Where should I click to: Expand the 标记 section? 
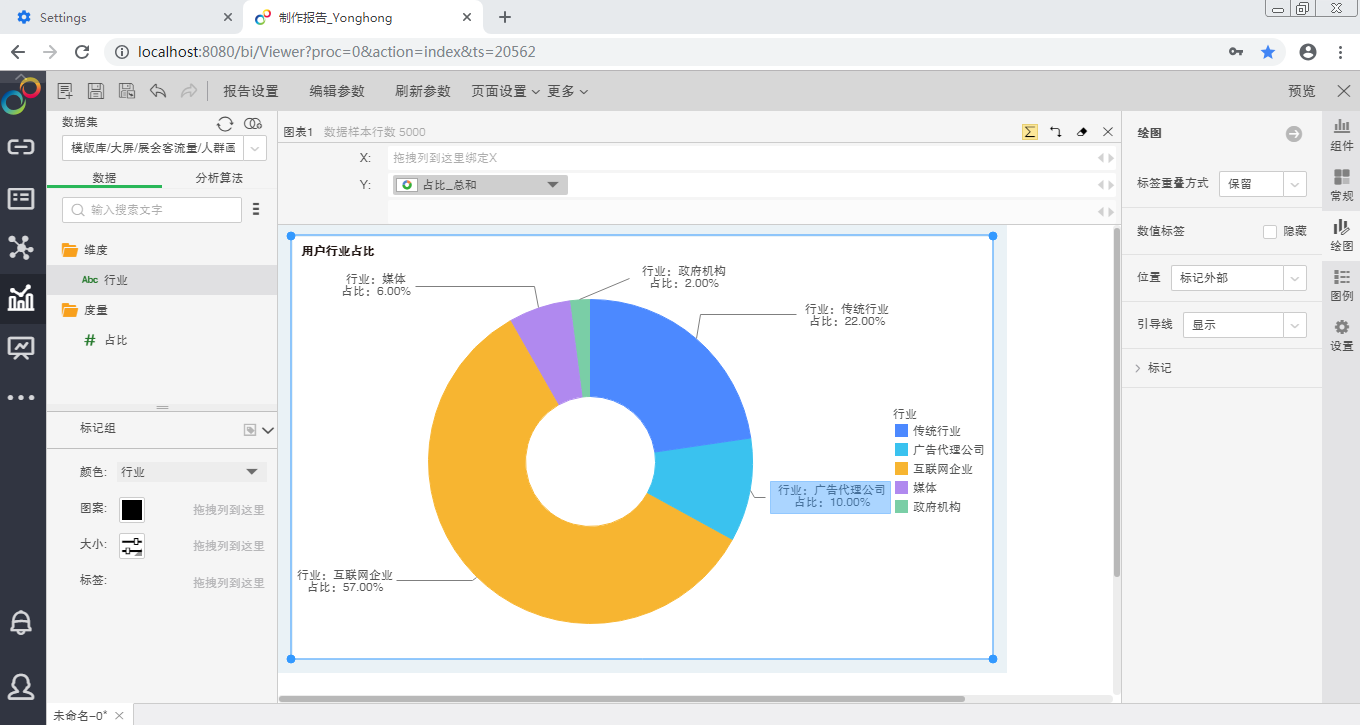(1159, 368)
